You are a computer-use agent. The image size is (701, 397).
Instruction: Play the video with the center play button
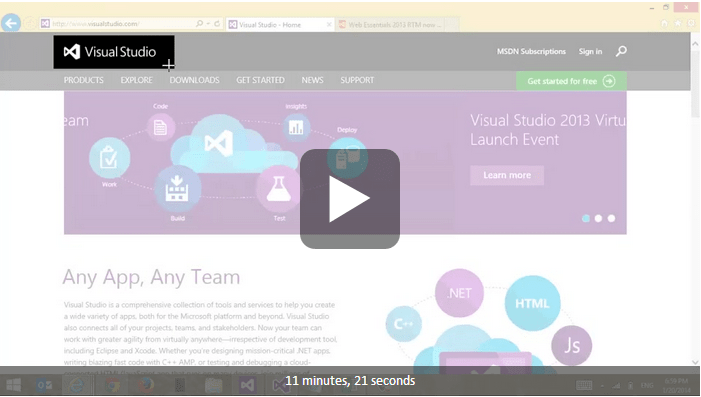click(350, 198)
